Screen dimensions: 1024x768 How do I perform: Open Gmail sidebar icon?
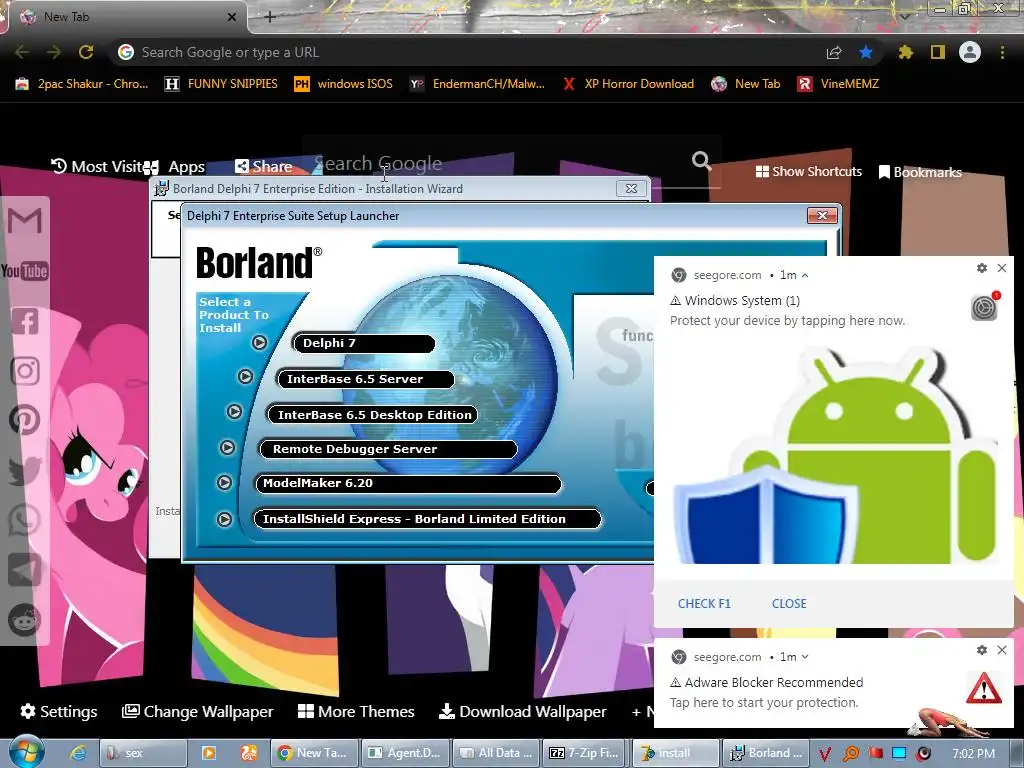[x=25, y=221]
